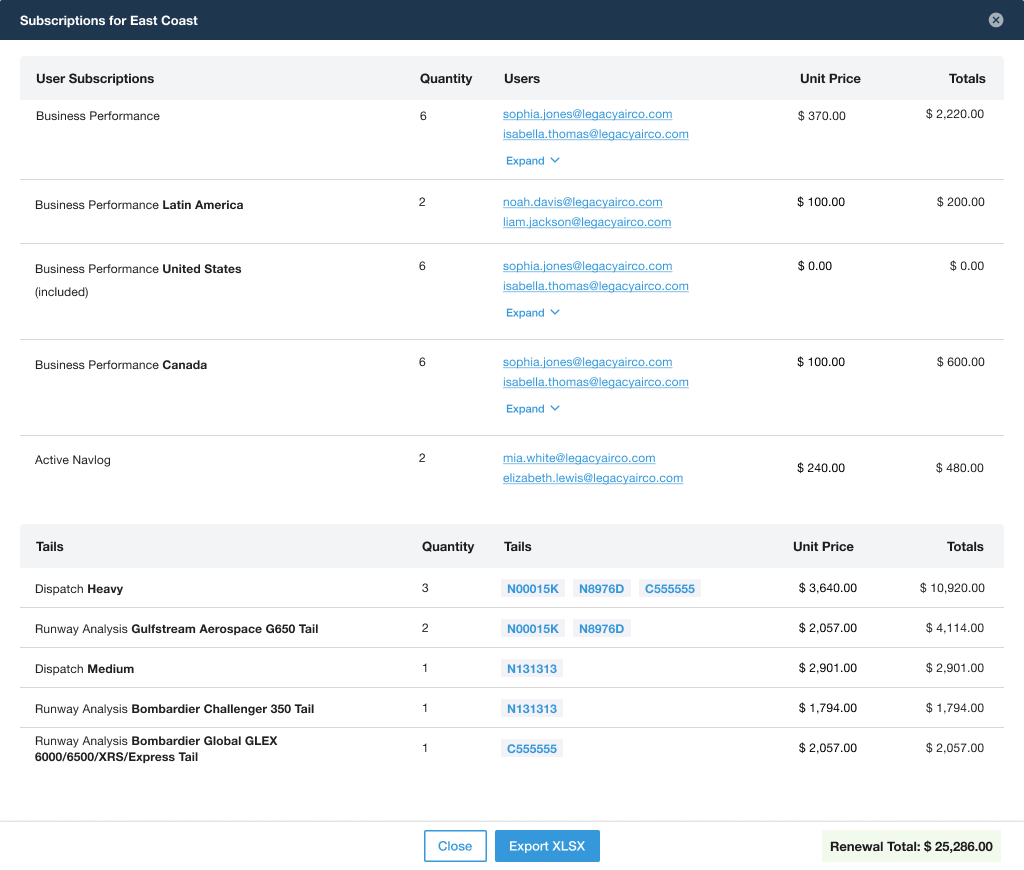Select tail N00015K in Gulfstream G650 row
Viewport: 1024px width, 870px height.
tap(533, 628)
